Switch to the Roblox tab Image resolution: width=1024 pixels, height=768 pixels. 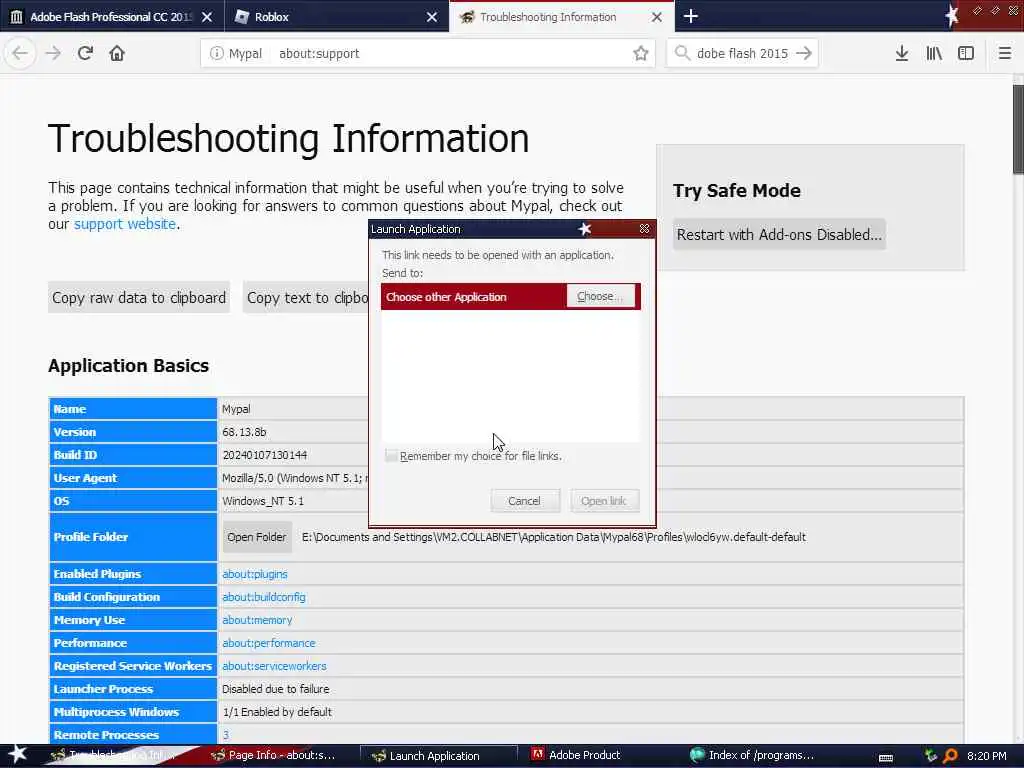pyautogui.click(x=336, y=17)
